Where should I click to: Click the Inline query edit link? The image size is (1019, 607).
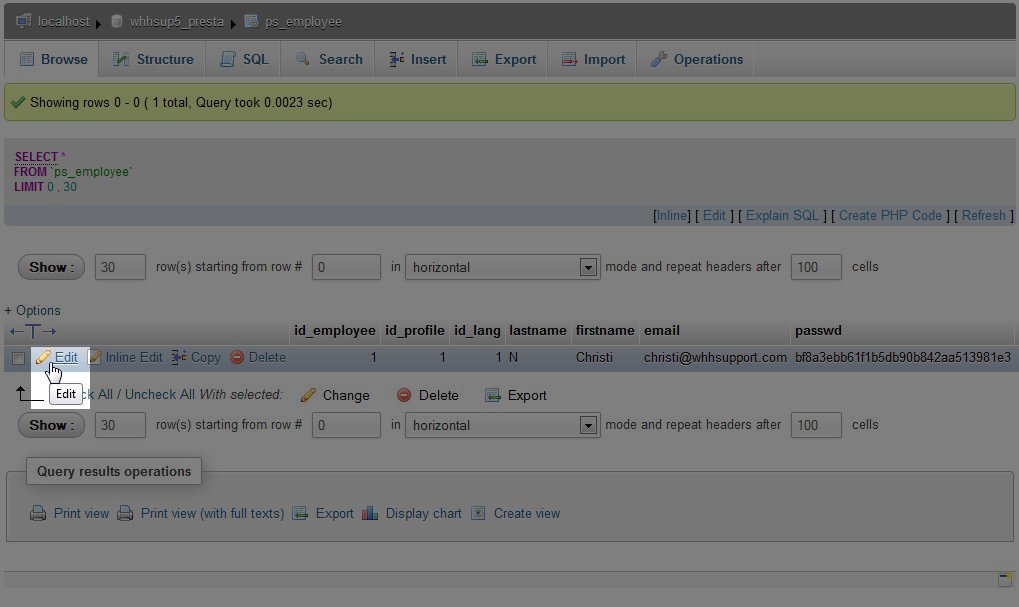point(671,215)
